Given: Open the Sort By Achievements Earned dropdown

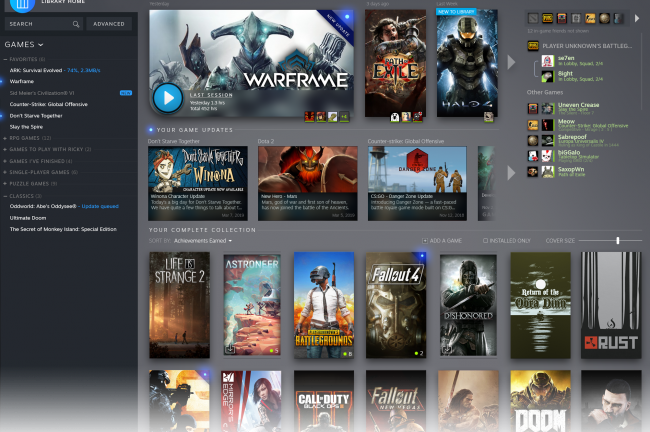Looking at the screenshot, I should pos(203,241).
